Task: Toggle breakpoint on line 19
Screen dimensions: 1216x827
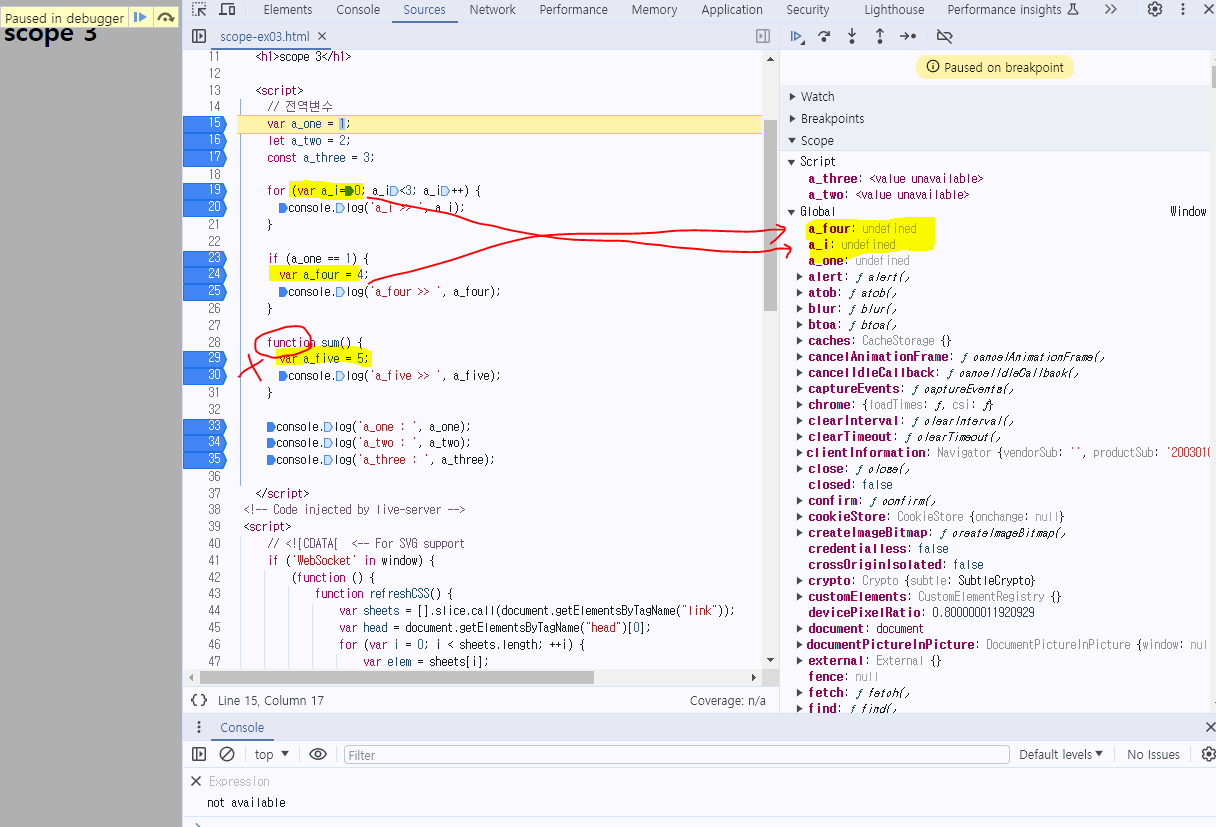Action: pos(206,190)
